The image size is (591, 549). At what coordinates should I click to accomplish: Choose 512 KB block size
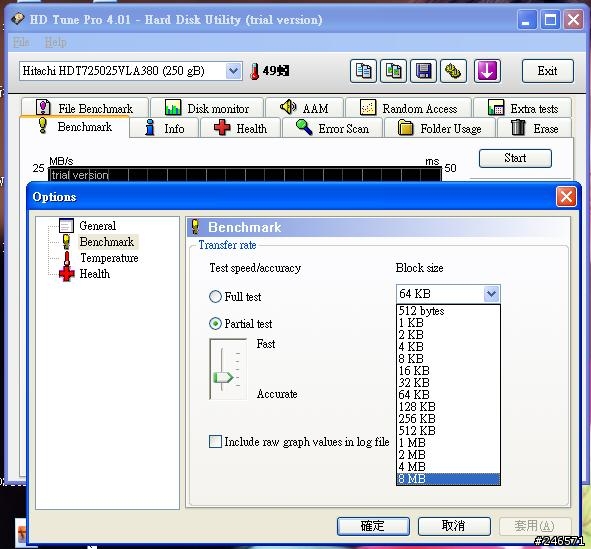[448, 431]
